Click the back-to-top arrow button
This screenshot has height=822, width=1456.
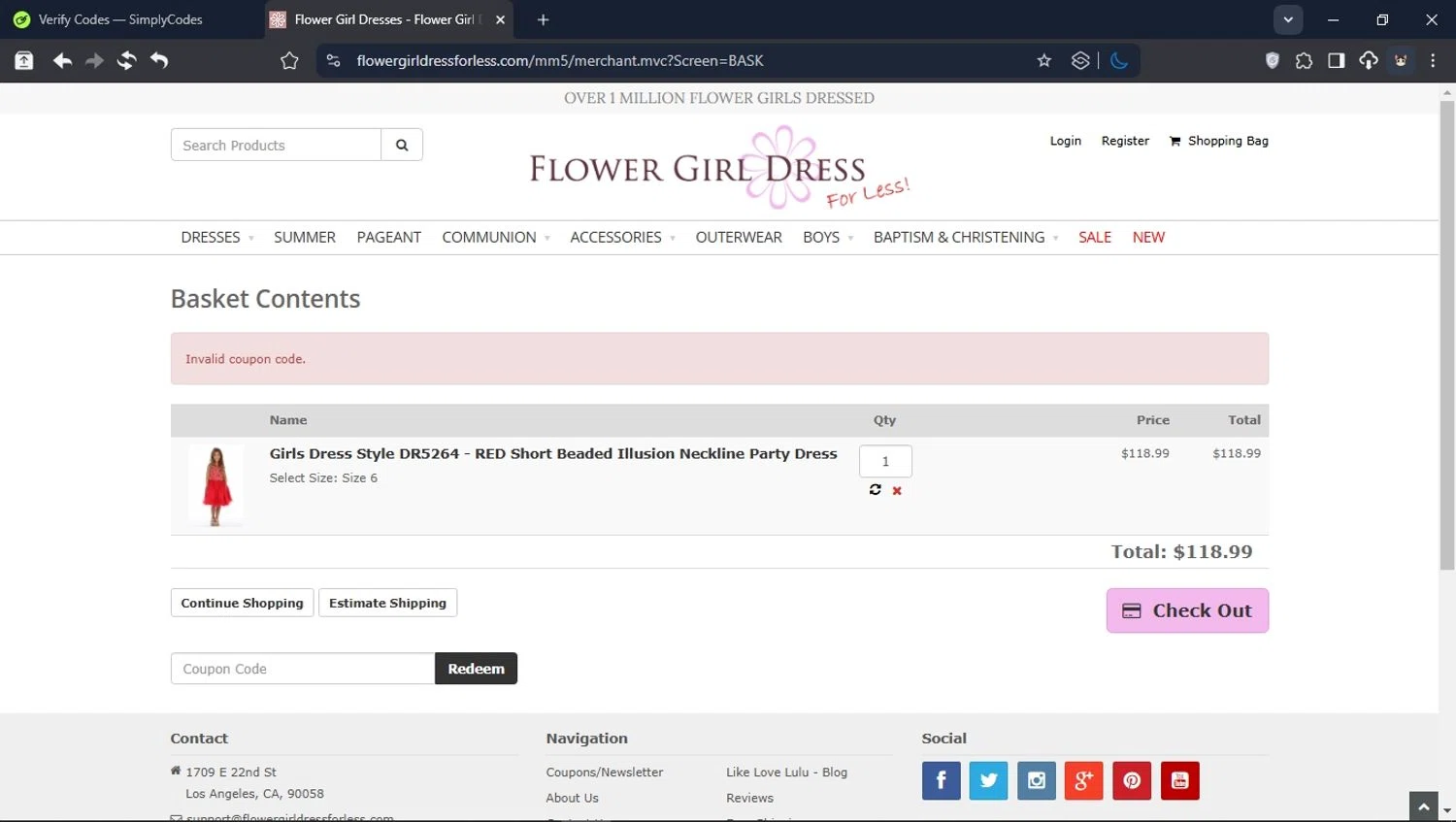coord(1424,806)
